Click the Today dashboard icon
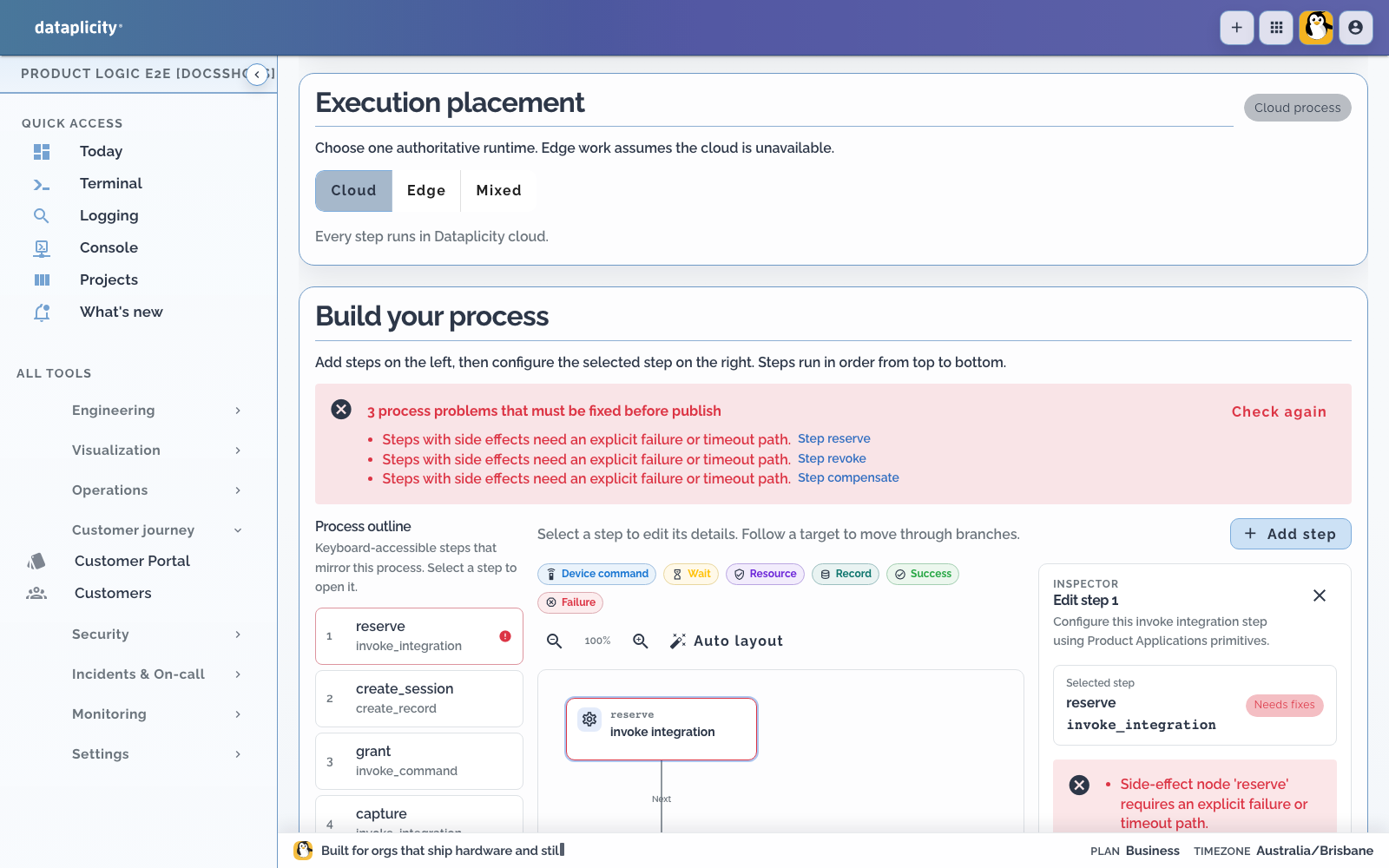Screen dimensions: 1389x868 pos(42,152)
